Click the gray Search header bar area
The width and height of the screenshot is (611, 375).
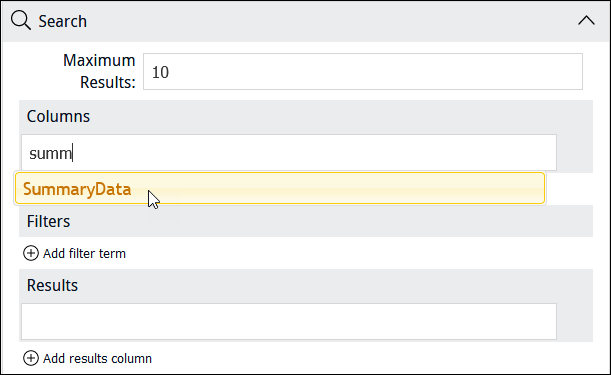331,21
